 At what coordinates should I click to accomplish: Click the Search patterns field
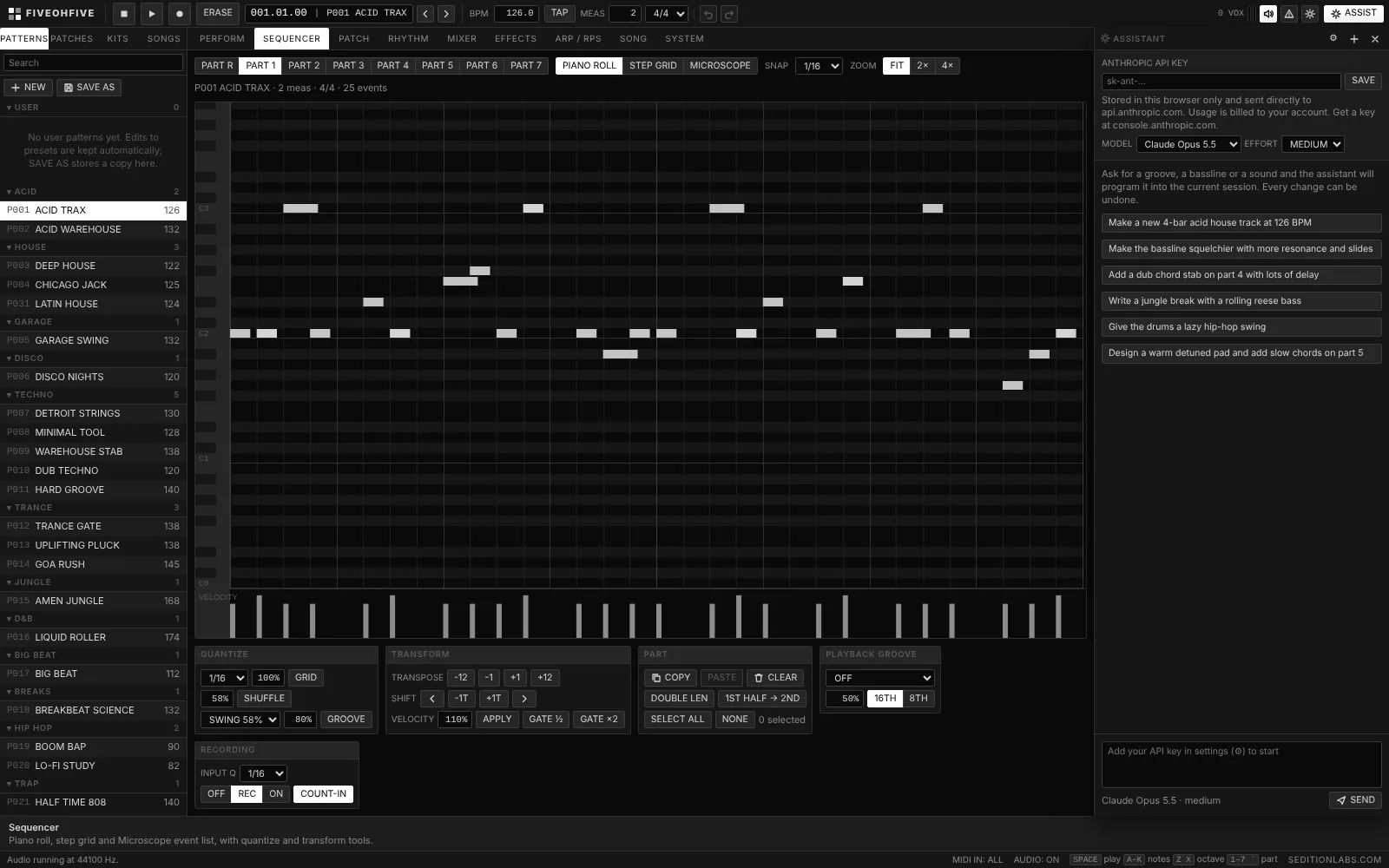pyautogui.click(x=93, y=62)
